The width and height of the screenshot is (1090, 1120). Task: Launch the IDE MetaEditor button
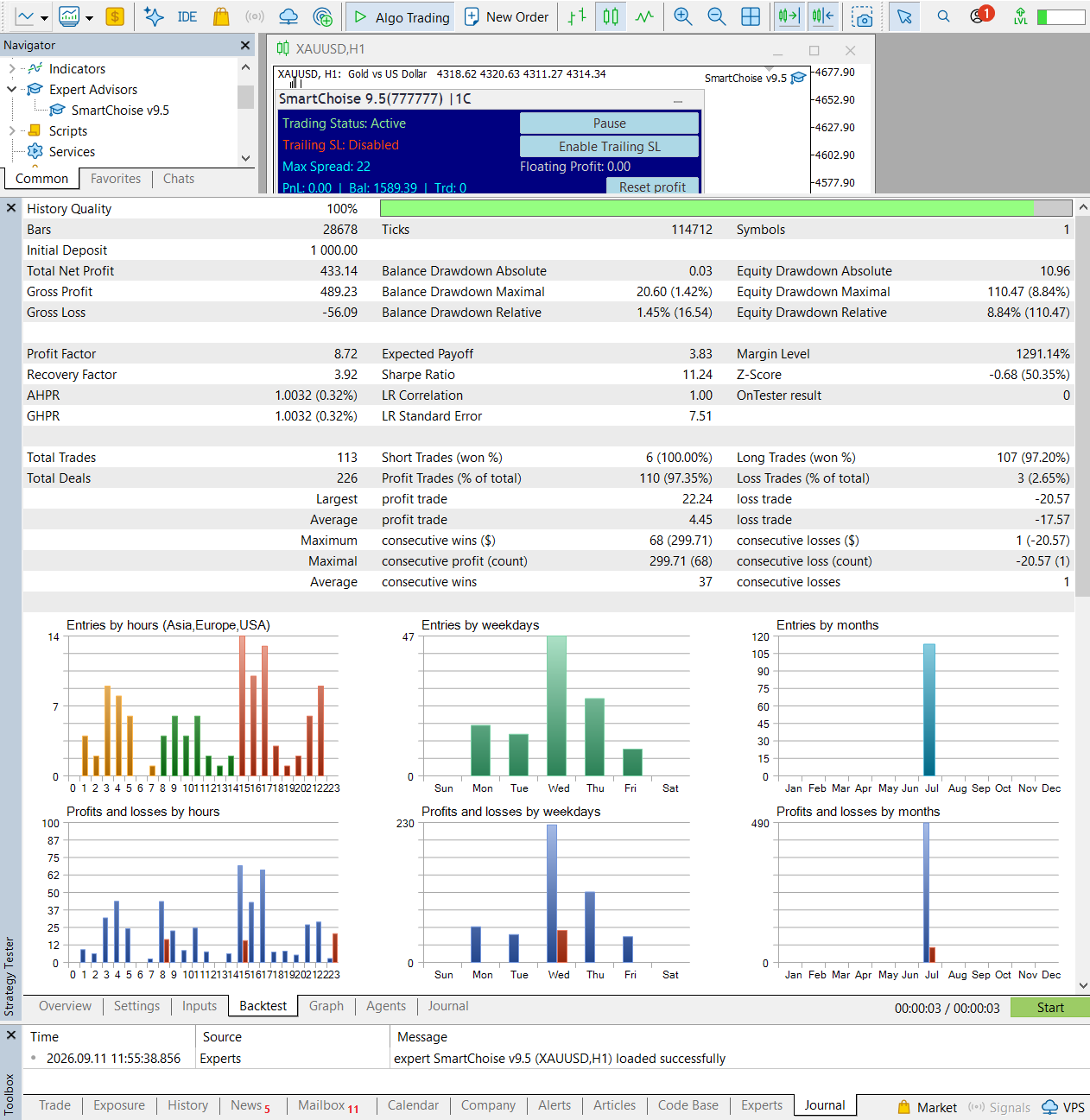187,16
